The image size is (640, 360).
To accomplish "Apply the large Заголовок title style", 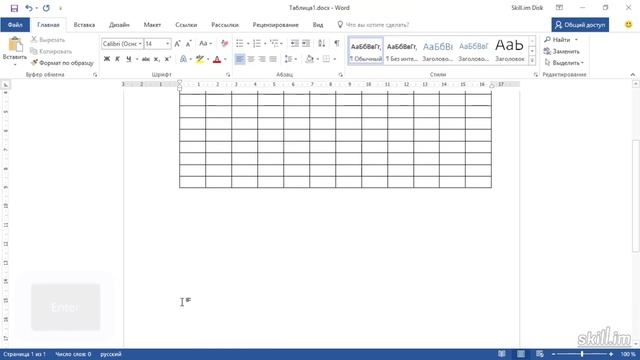I will click(x=510, y=51).
